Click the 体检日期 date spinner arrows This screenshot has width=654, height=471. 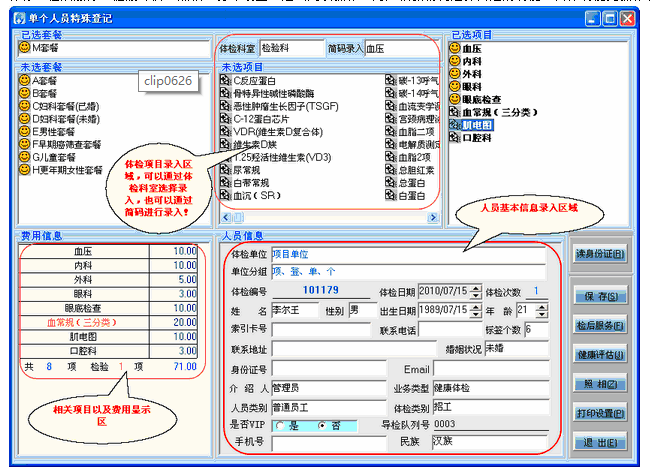[x=476, y=291]
